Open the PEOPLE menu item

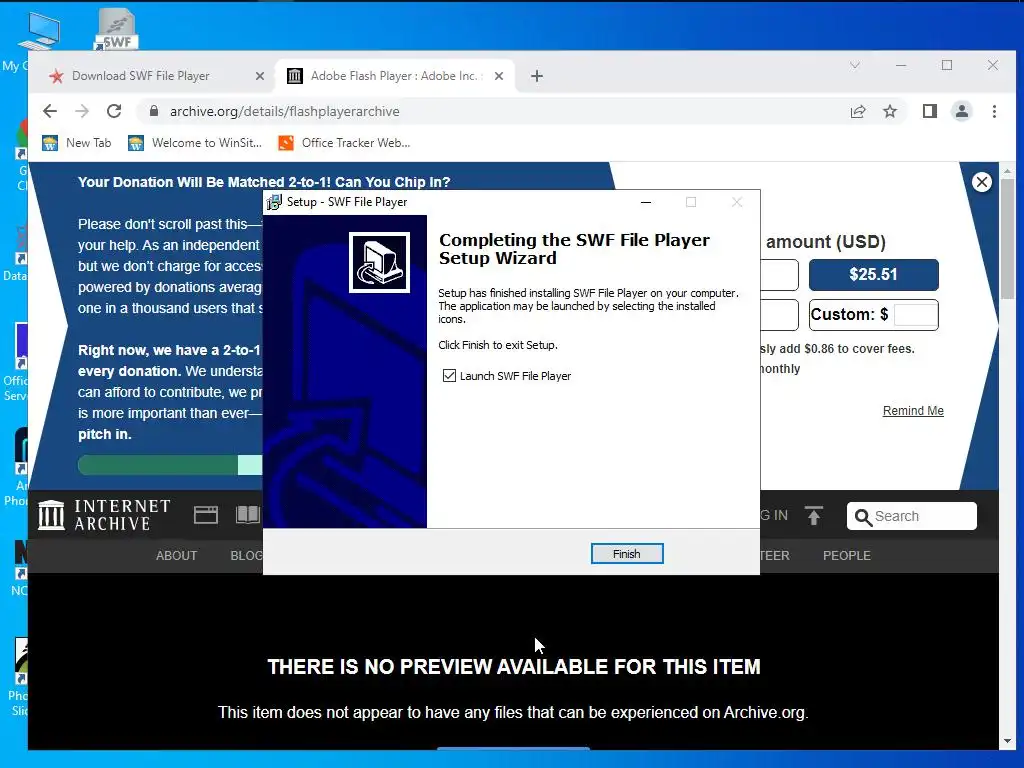pyautogui.click(x=847, y=556)
